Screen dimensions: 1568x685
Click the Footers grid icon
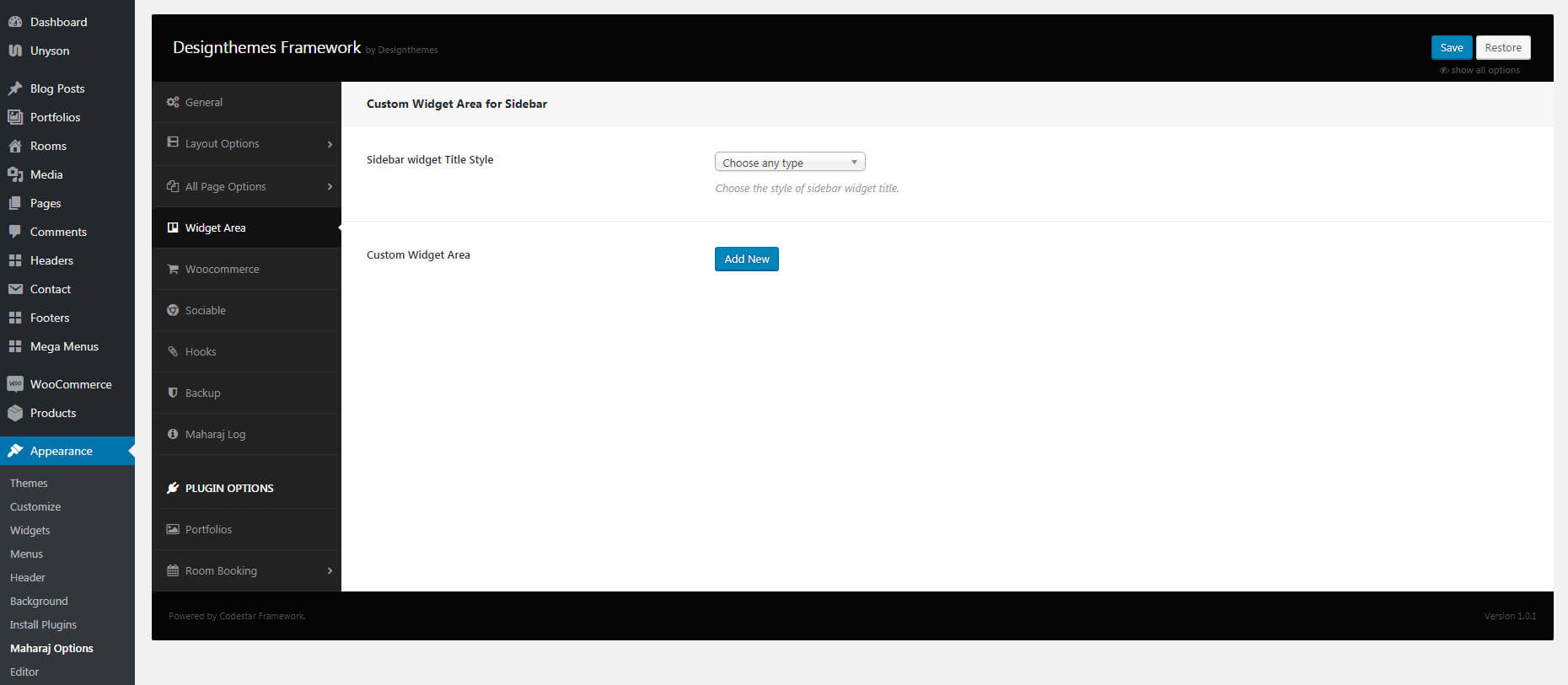pyautogui.click(x=15, y=318)
